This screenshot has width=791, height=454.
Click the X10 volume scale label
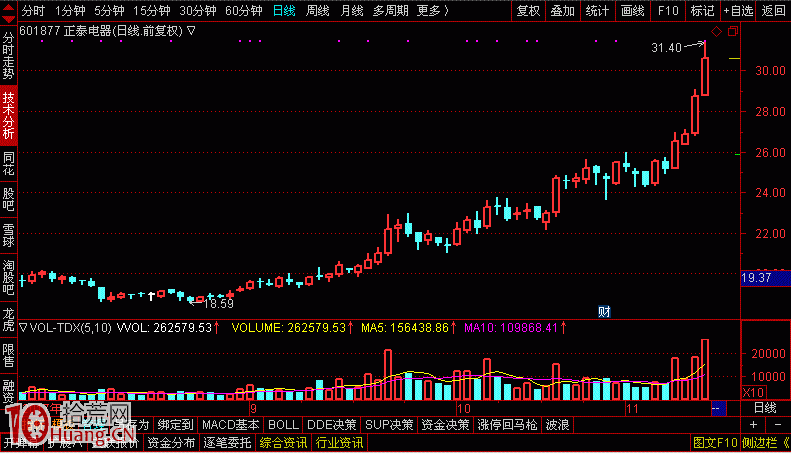[753, 392]
